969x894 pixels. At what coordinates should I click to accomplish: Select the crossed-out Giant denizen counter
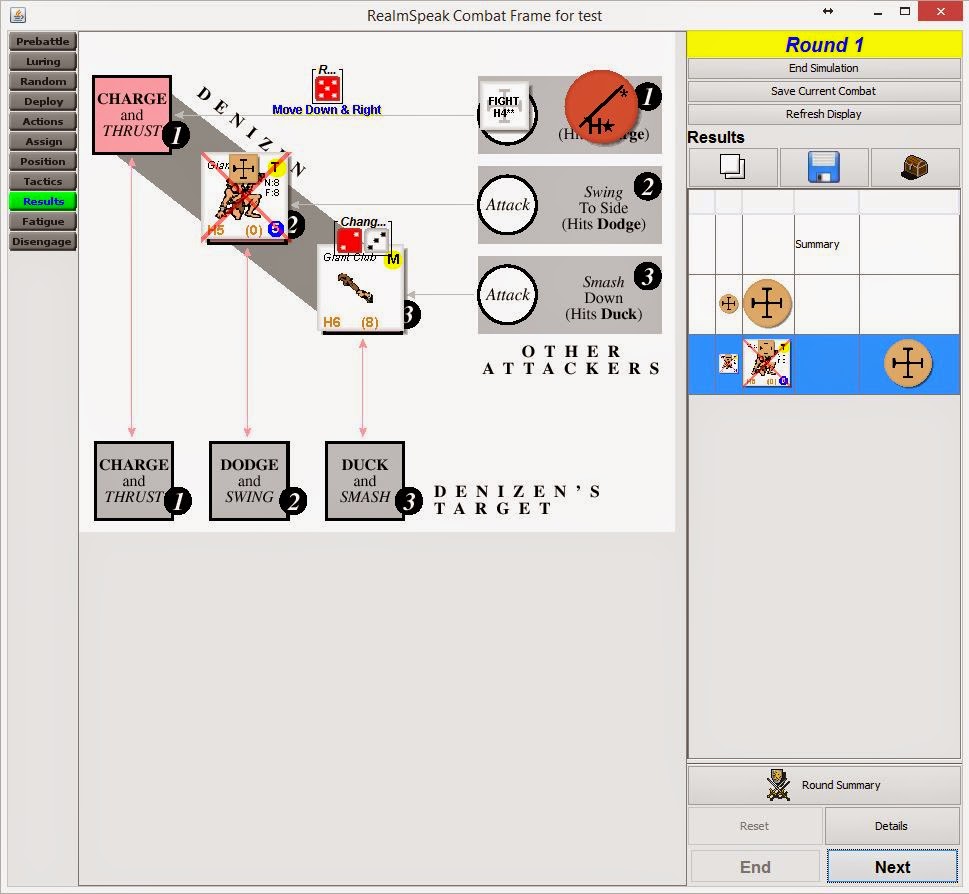point(246,197)
